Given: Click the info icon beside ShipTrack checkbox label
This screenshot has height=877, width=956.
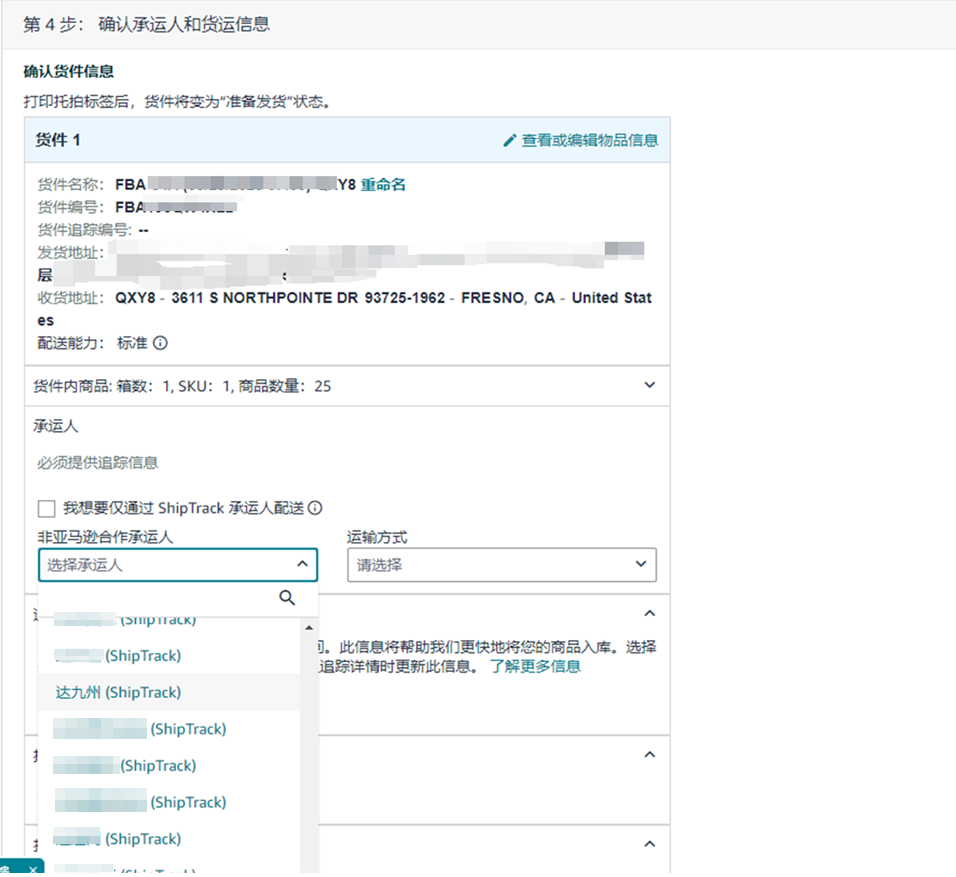Looking at the screenshot, I should 315,508.
